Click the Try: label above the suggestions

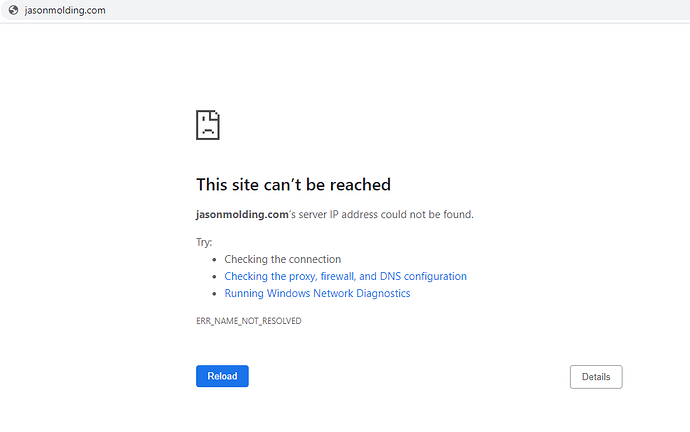coord(204,242)
